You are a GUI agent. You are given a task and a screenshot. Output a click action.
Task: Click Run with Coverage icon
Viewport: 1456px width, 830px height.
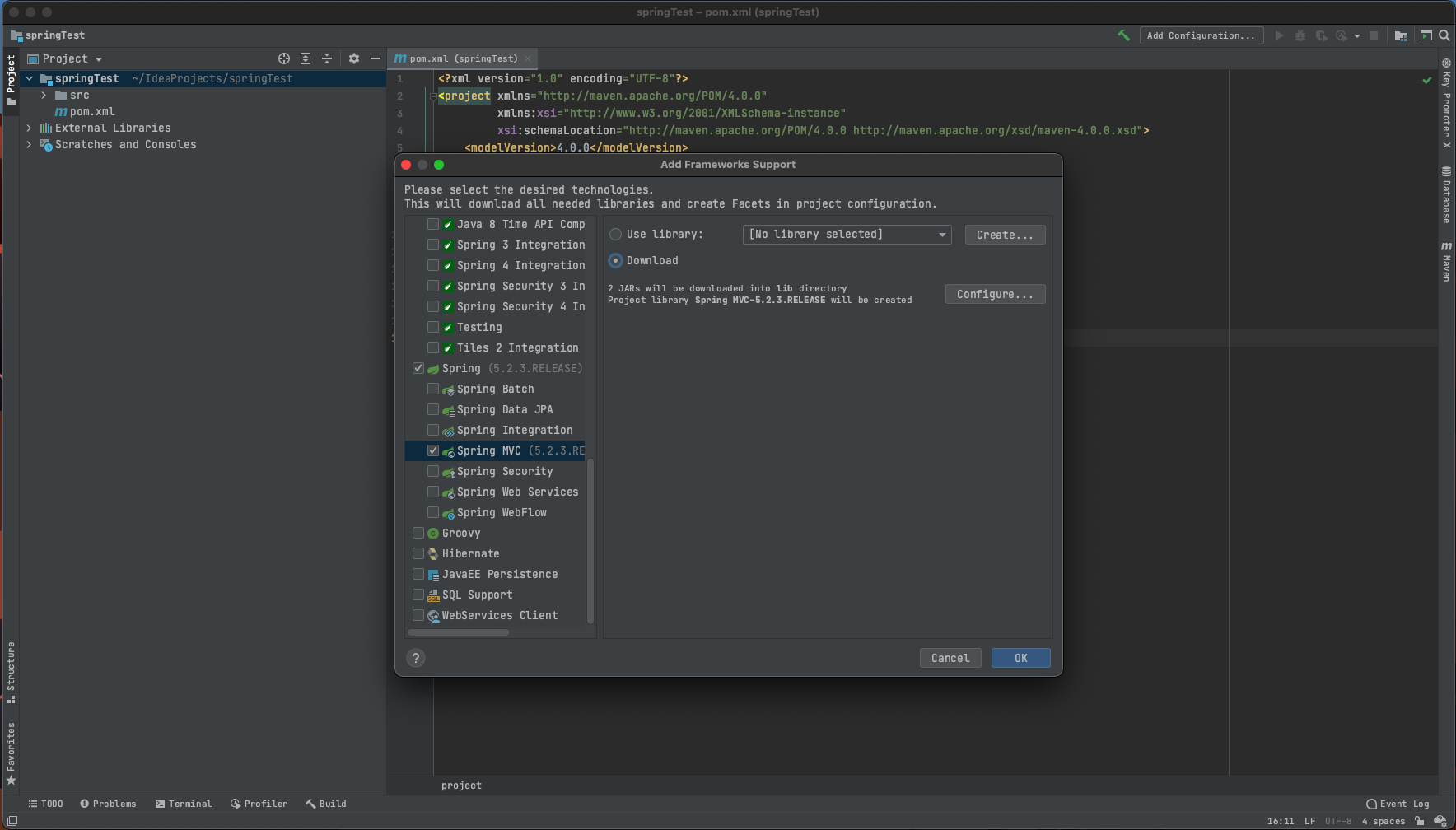[1321, 35]
